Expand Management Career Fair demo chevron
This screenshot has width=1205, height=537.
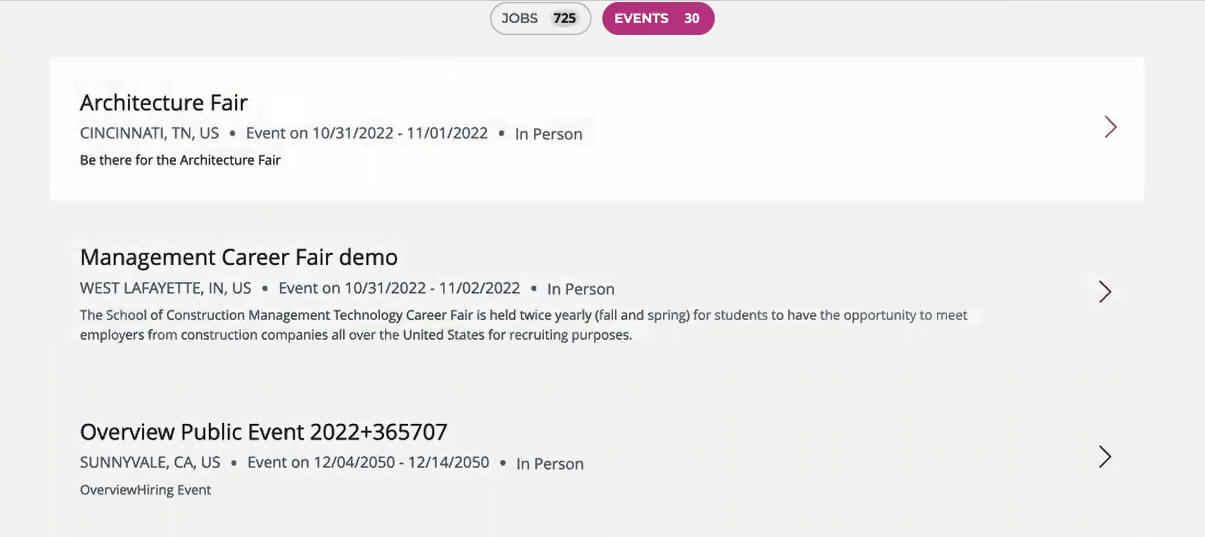point(1105,291)
